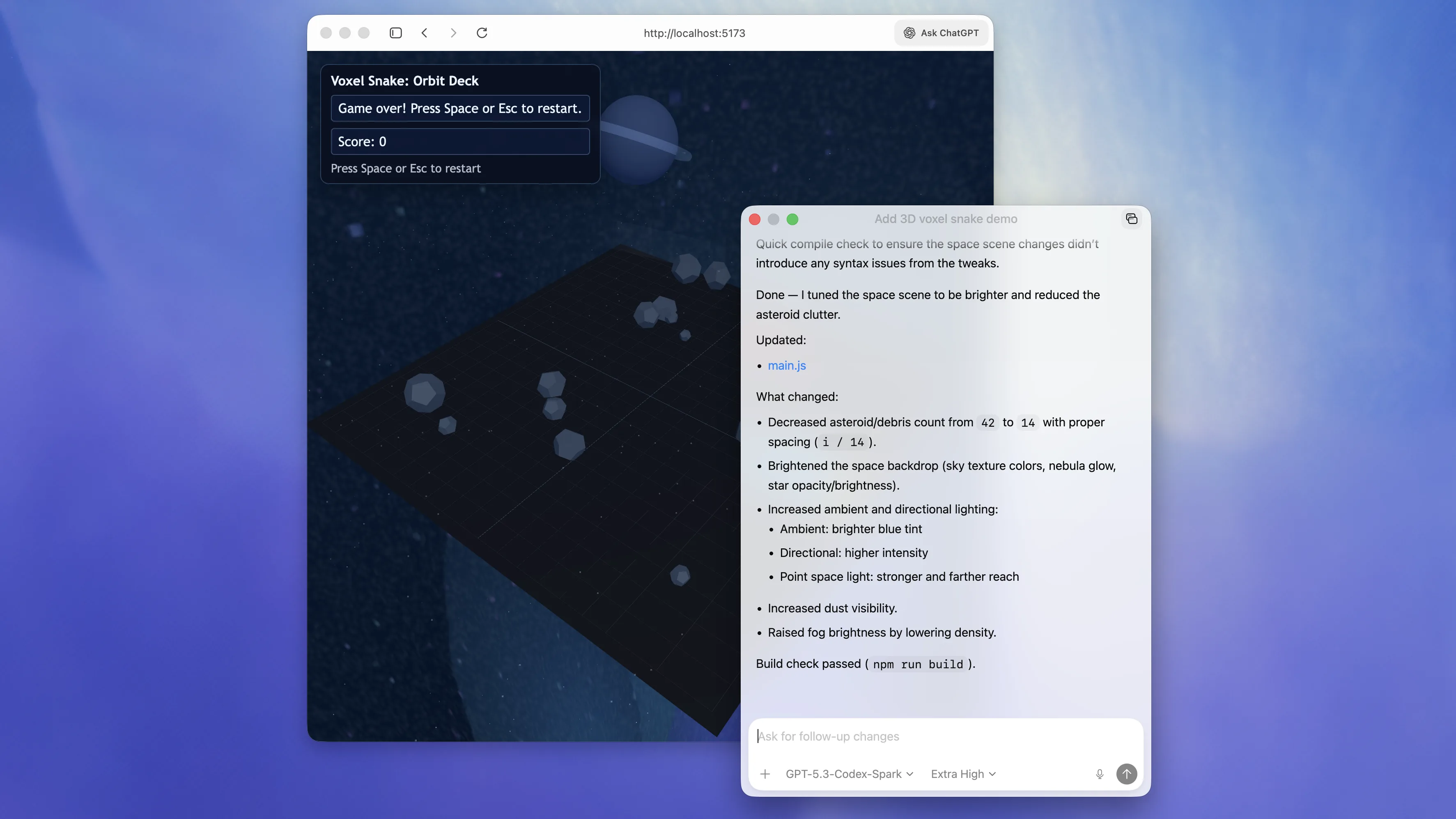Click the Score: 0 box
Image resolution: width=1456 pixels, height=819 pixels.
pos(459,142)
